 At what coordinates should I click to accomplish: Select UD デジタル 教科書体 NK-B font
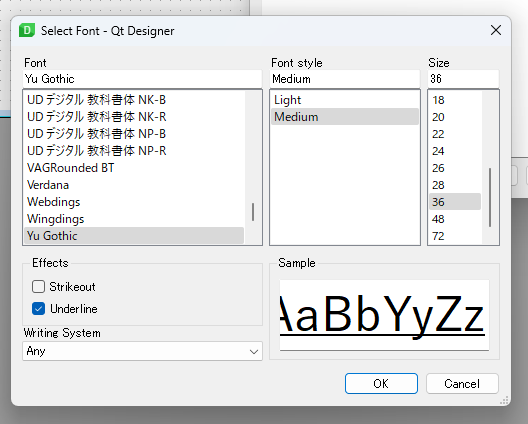(134, 100)
